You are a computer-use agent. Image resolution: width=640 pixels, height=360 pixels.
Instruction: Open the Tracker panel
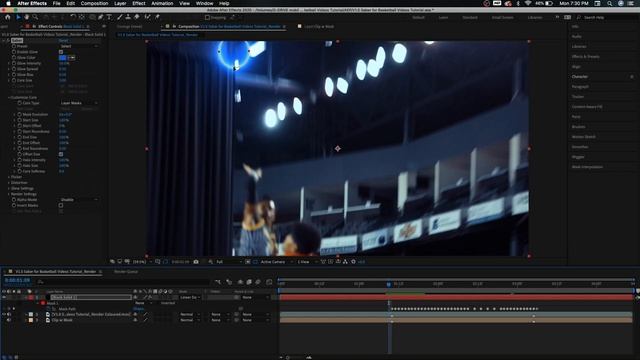coord(578,97)
